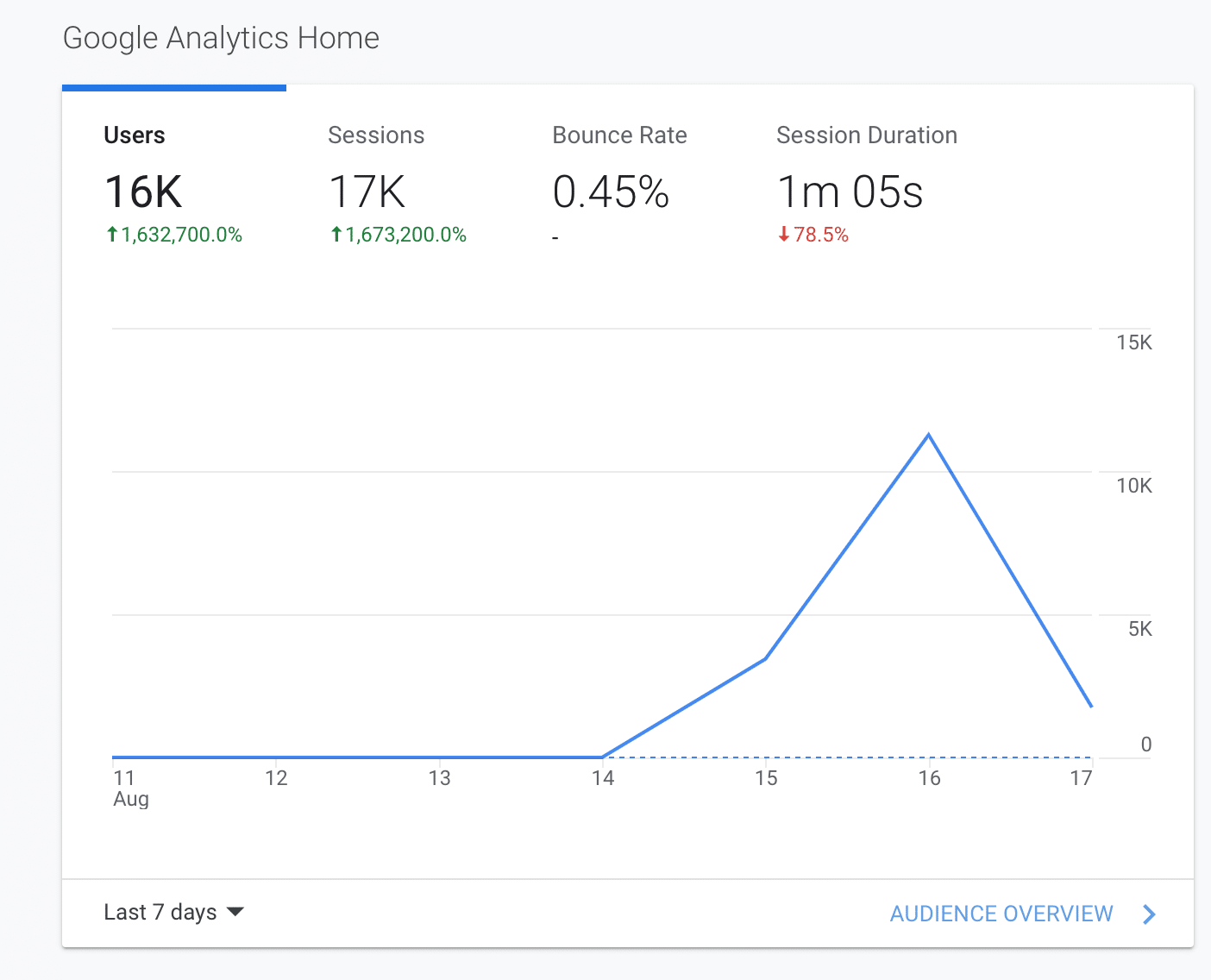Viewport: 1211px width, 980px height.
Task: Click the red down arrow next to 78.5%
Action: pyautogui.click(x=784, y=234)
